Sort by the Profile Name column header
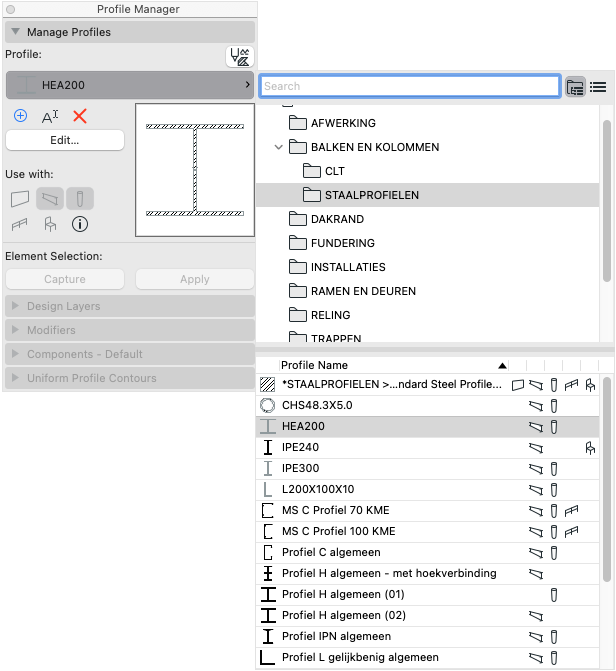 (394, 365)
